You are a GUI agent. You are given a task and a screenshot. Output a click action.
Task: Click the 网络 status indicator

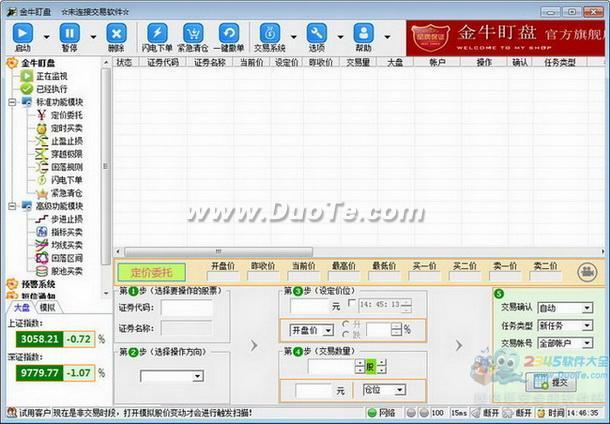tap(382, 413)
